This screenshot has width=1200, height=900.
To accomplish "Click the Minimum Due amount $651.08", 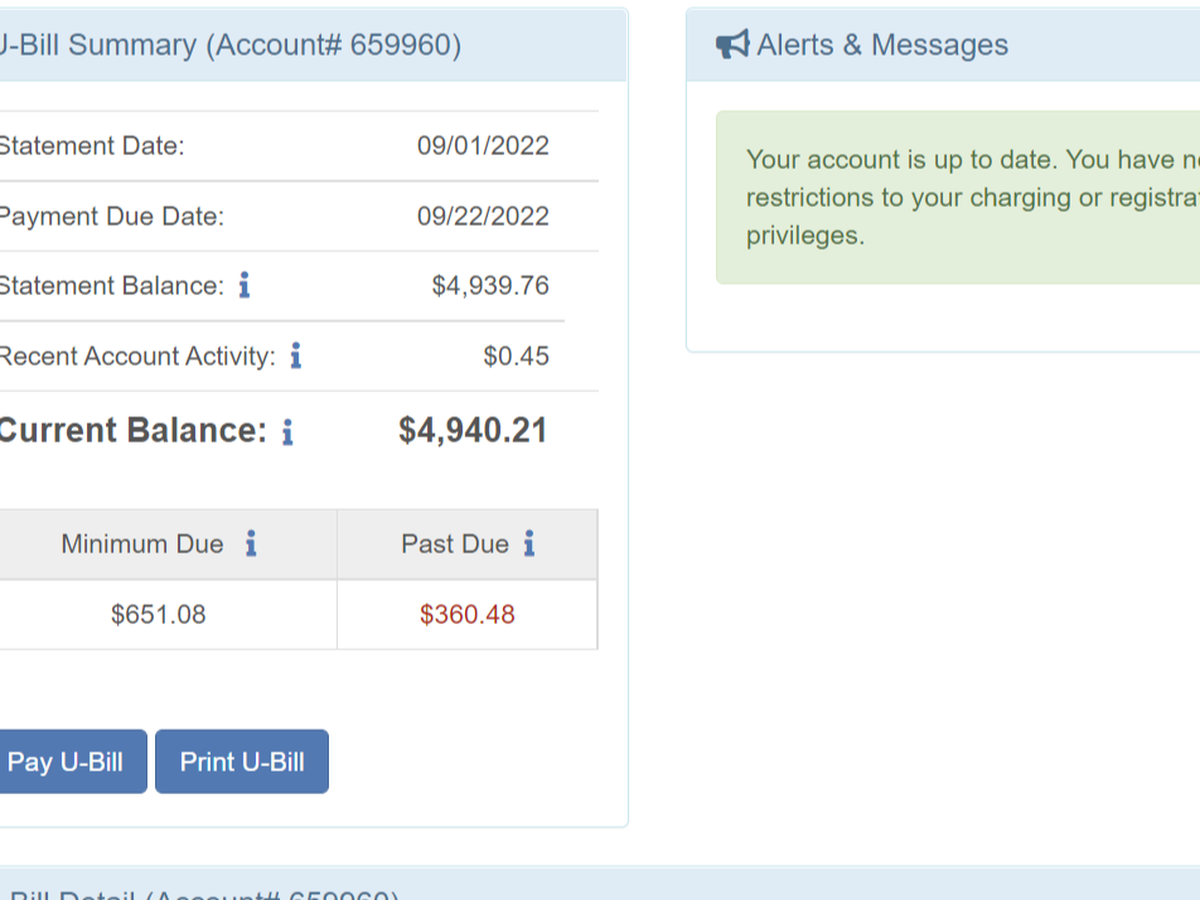I will click(158, 614).
